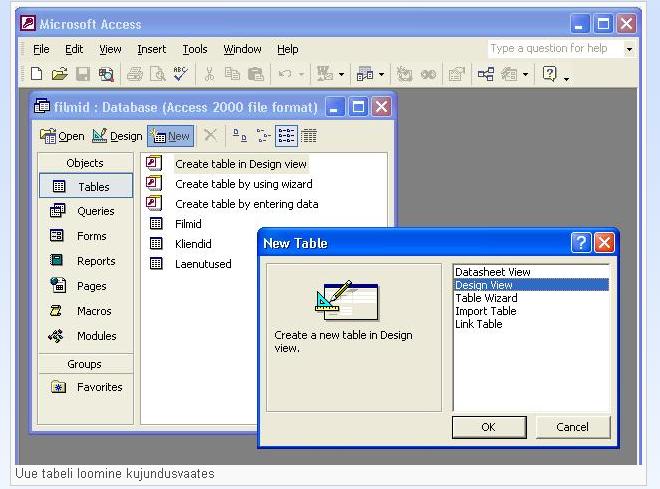This screenshot has width=660, height=489.
Task: Click the Spelling ABC check icon
Action: point(181,74)
